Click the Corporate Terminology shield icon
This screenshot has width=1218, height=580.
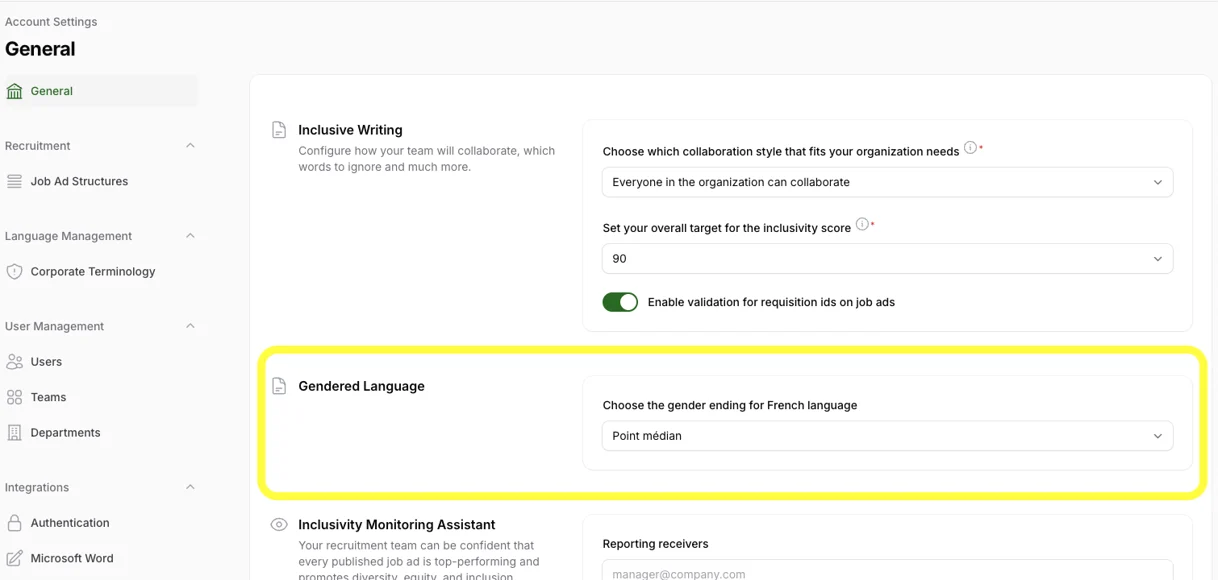[x=14, y=271]
